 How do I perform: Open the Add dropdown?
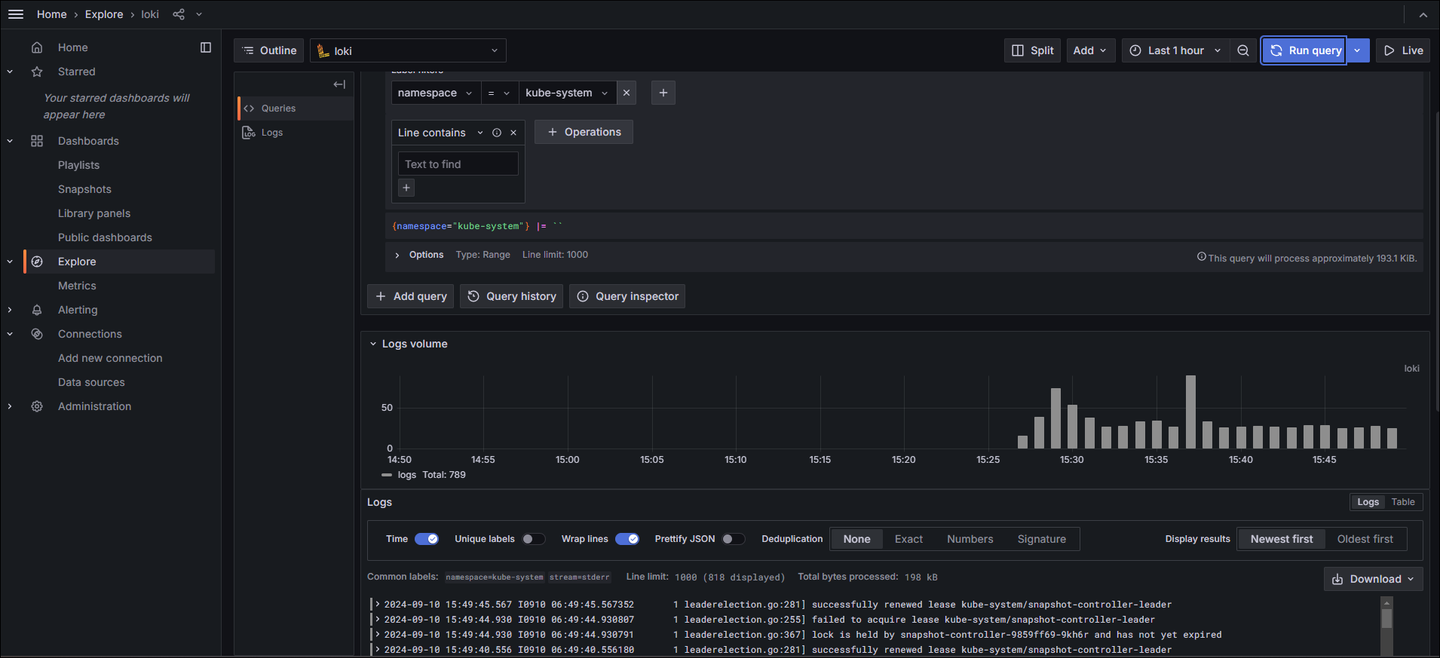[1090, 50]
